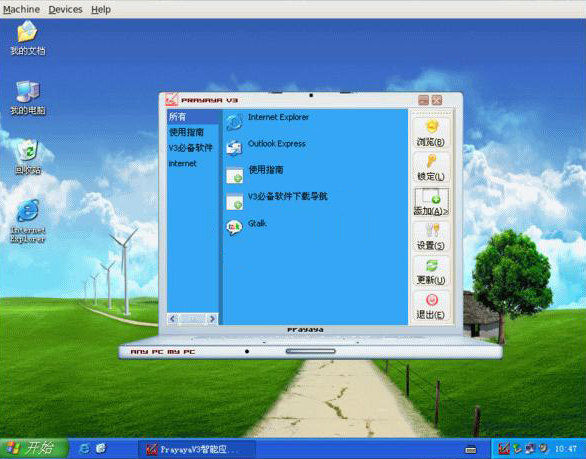Select the V3必备软件下载导航 text entry

click(x=288, y=196)
